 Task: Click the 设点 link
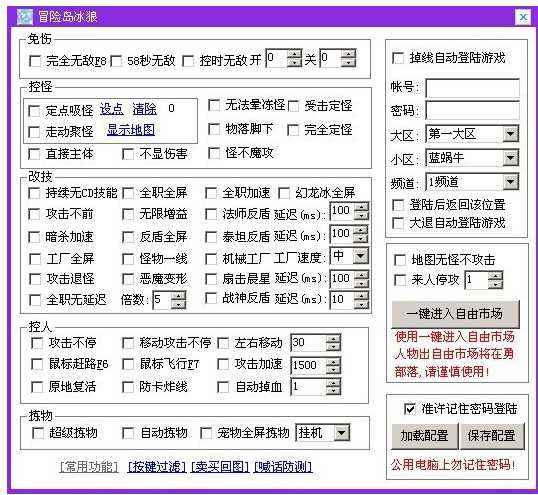112,109
